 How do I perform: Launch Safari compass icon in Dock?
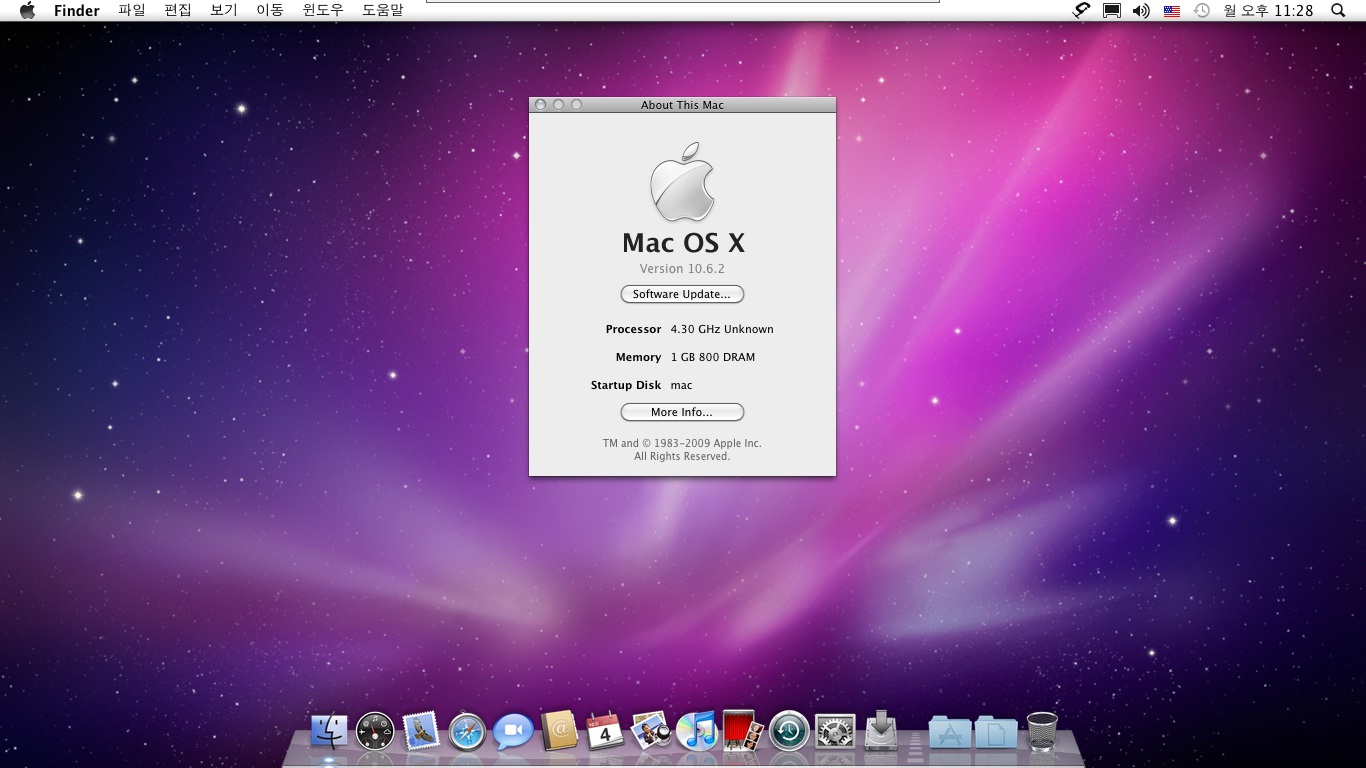tap(467, 732)
